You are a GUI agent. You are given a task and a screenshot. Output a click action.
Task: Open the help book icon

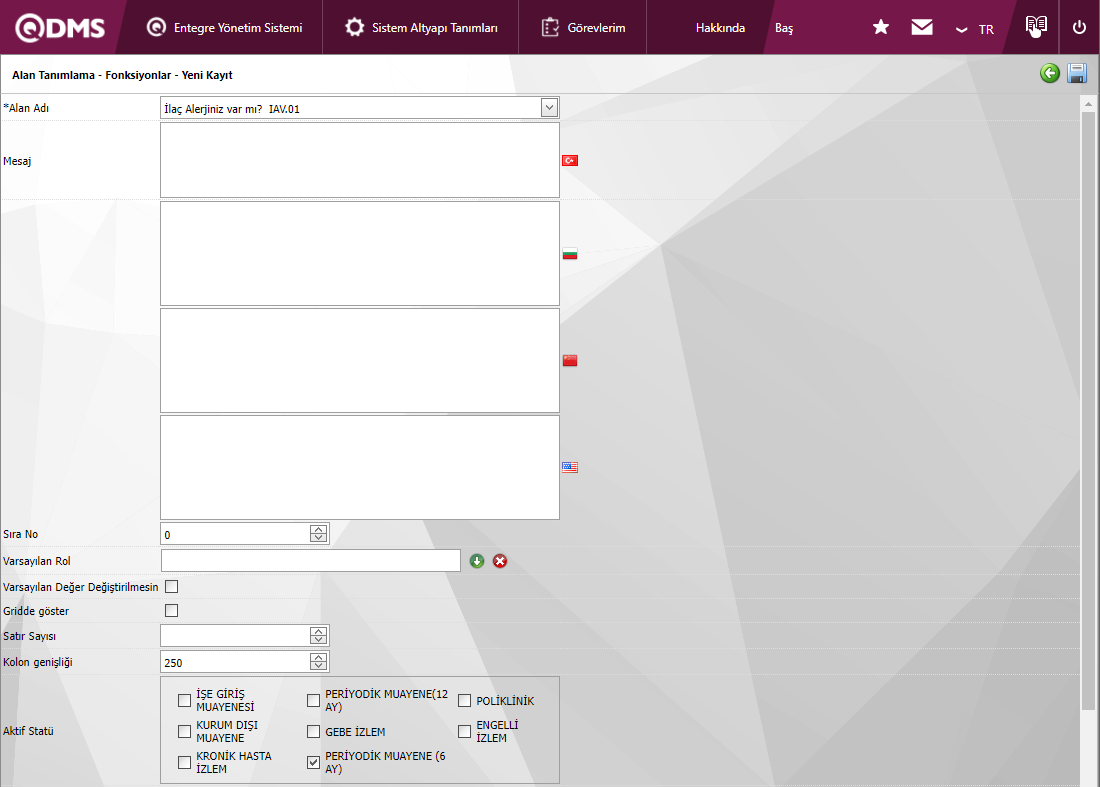[1035, 27]
